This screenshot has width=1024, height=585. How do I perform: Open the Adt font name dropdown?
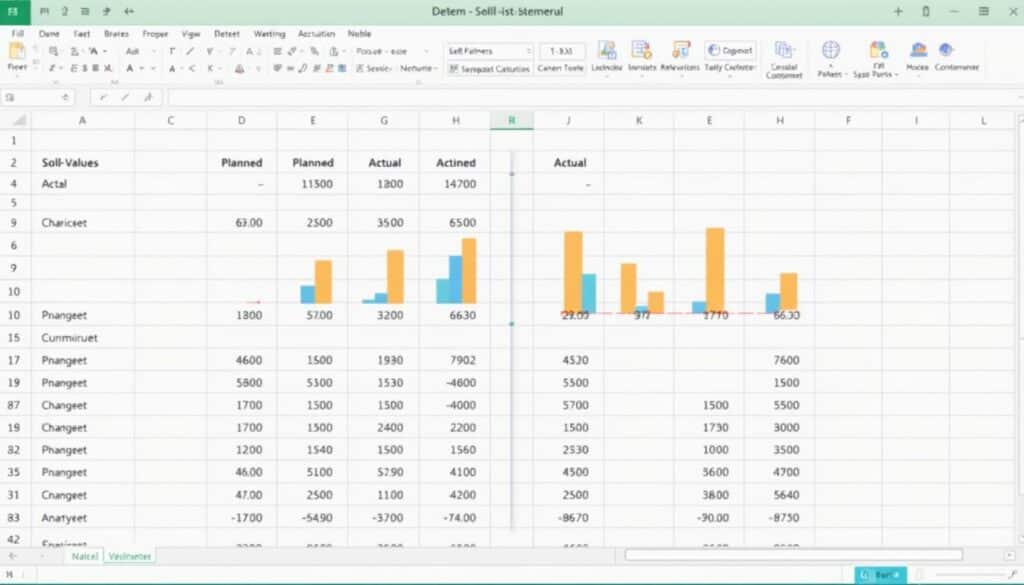[140, 51]
